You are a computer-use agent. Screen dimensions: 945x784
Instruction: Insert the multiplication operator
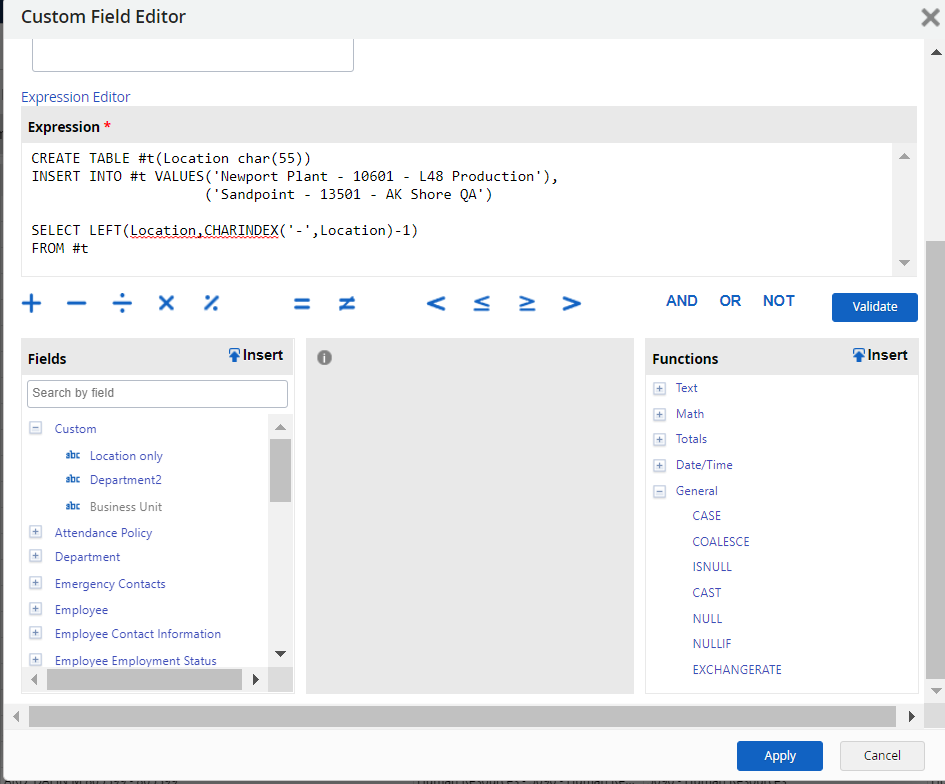point(166,303)
